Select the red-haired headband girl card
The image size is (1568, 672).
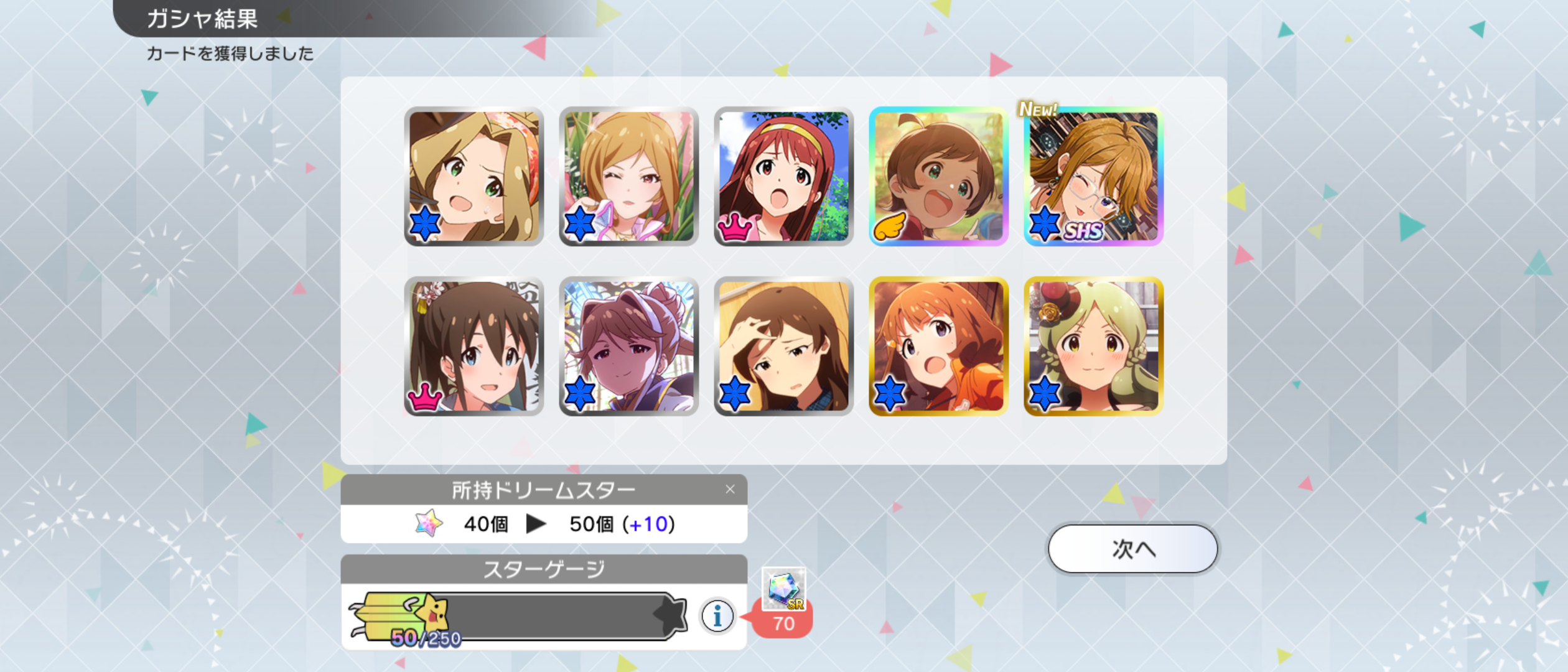(x=783, y=176)
